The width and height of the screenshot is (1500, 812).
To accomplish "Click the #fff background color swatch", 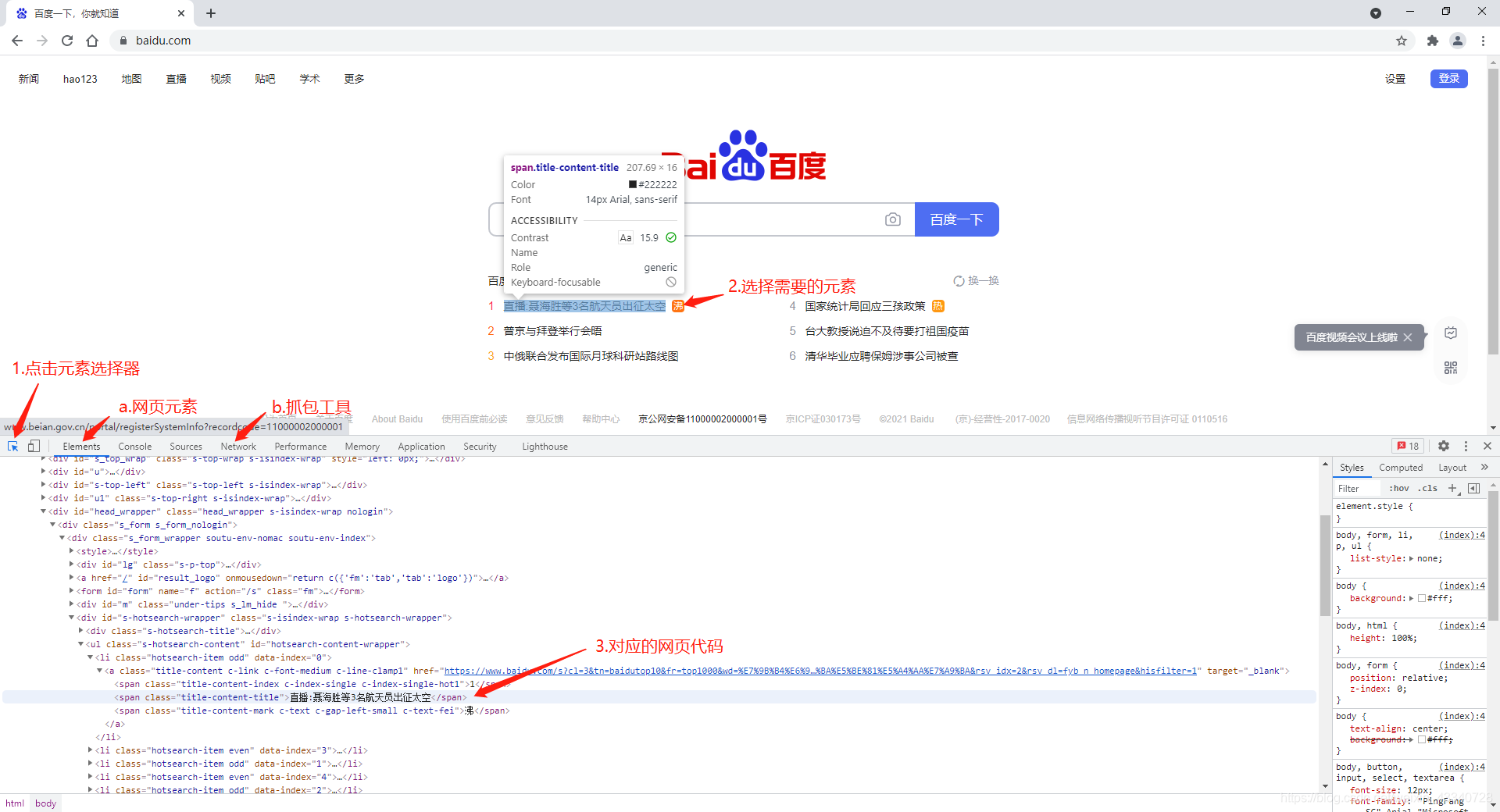I will (1422, 598).
